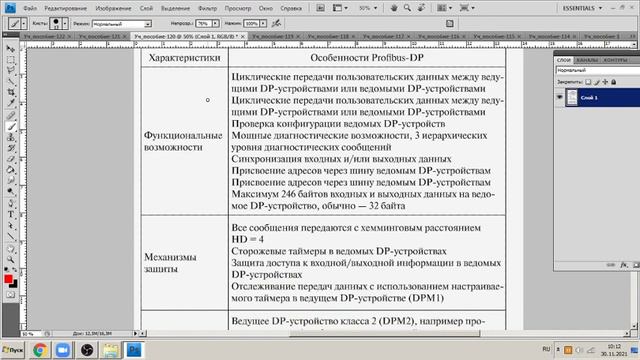Select the Line shape tool
This screenshot has height=360, width=640.
coord(11,236)
